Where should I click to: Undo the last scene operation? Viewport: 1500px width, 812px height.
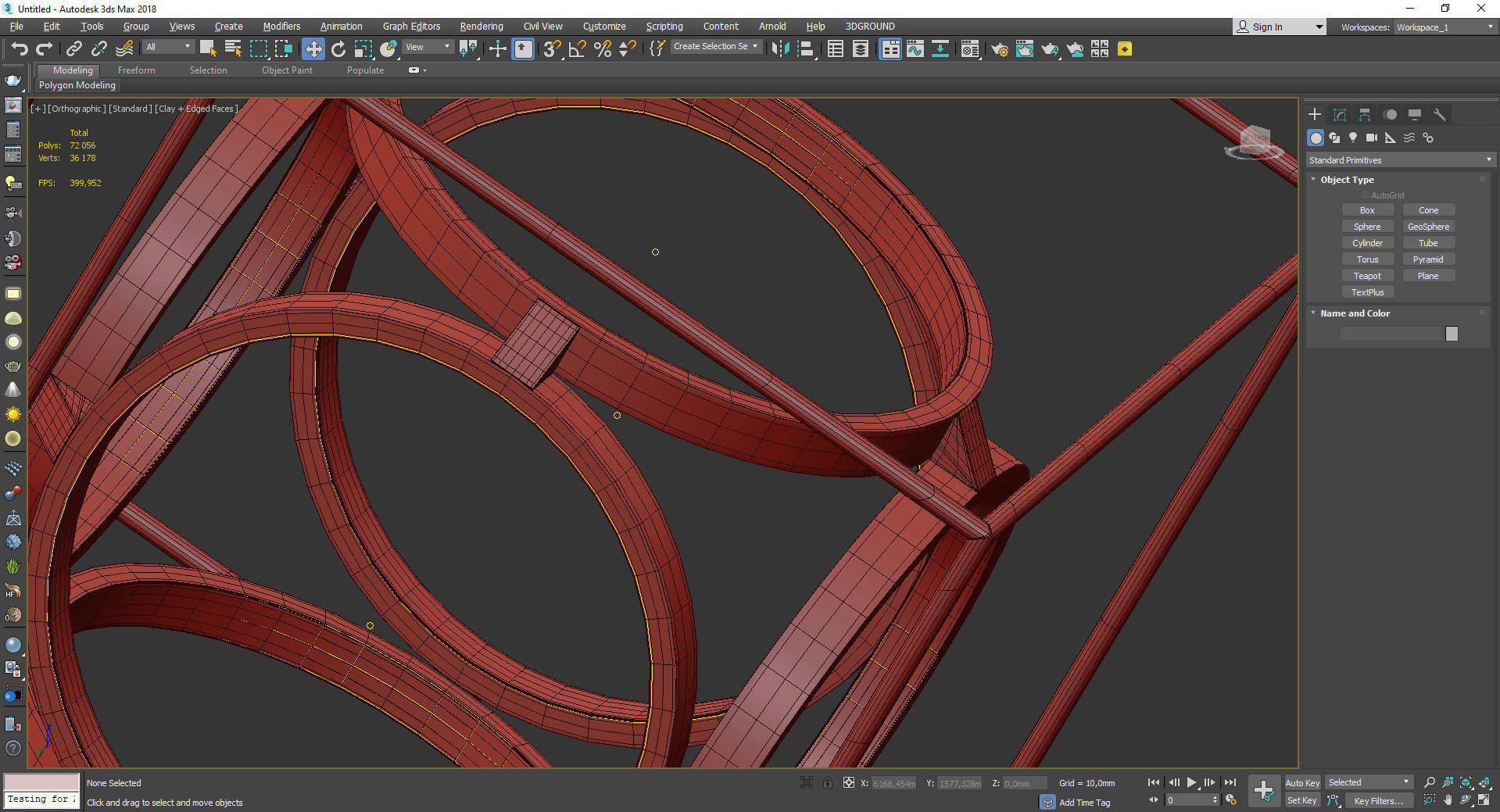click(x=20, y=49)
